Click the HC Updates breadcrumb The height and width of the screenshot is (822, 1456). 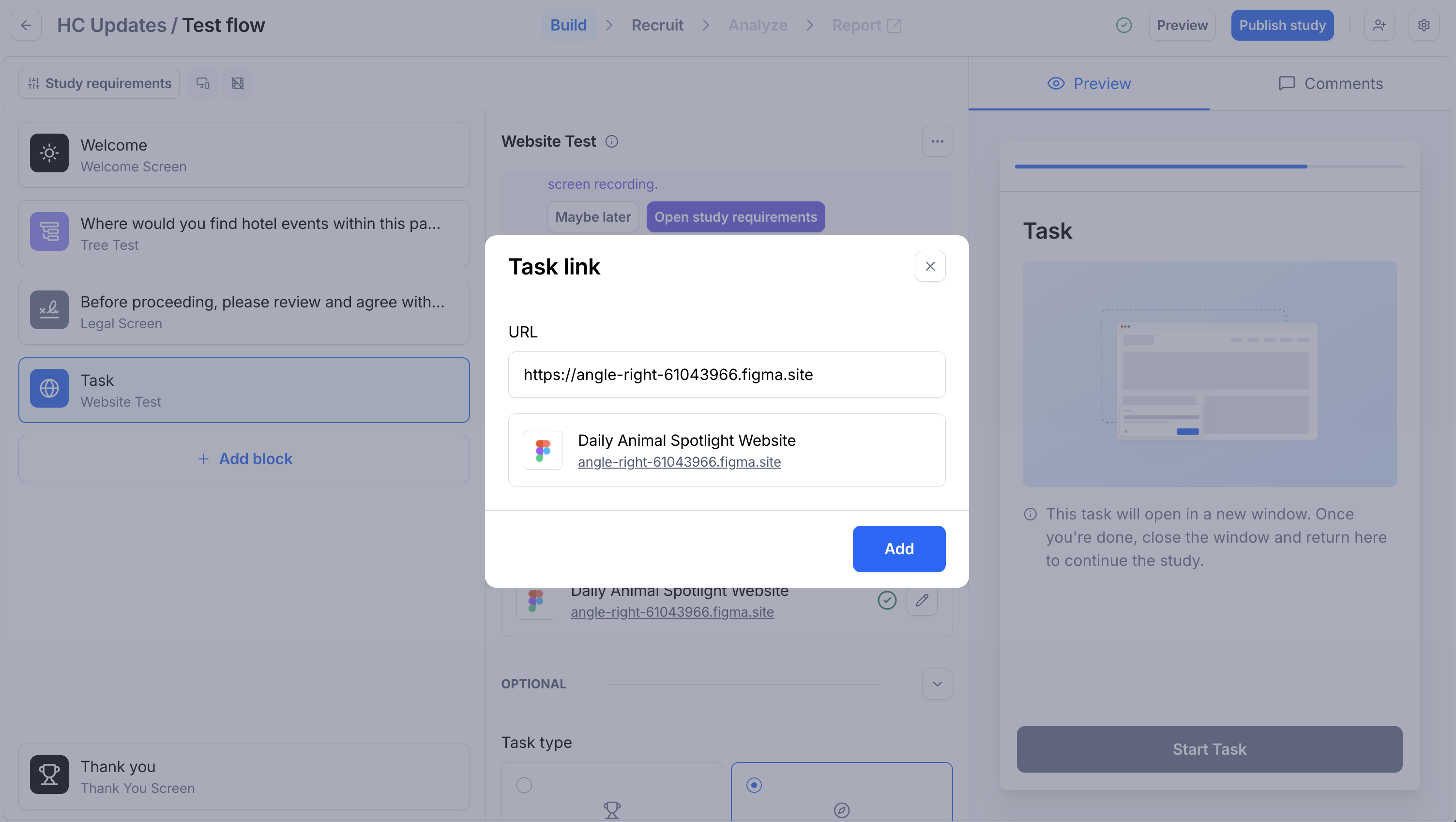111,26
